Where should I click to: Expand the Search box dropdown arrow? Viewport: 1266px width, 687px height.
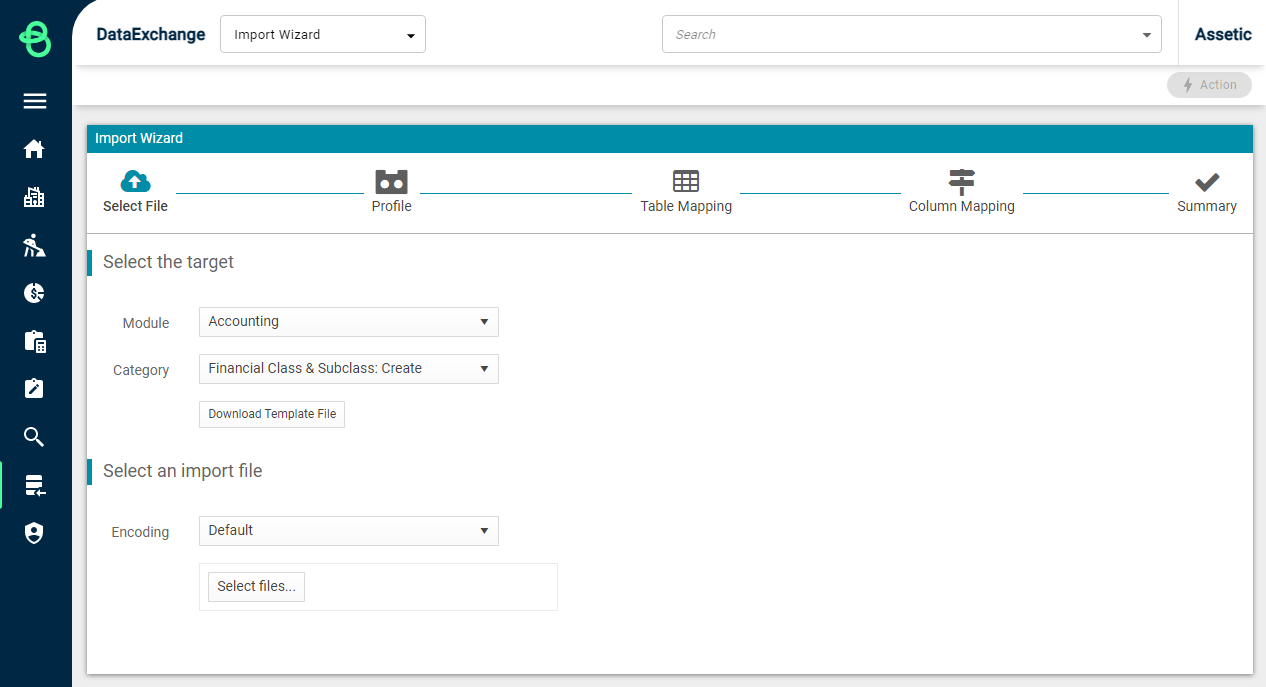[1146, 35]
